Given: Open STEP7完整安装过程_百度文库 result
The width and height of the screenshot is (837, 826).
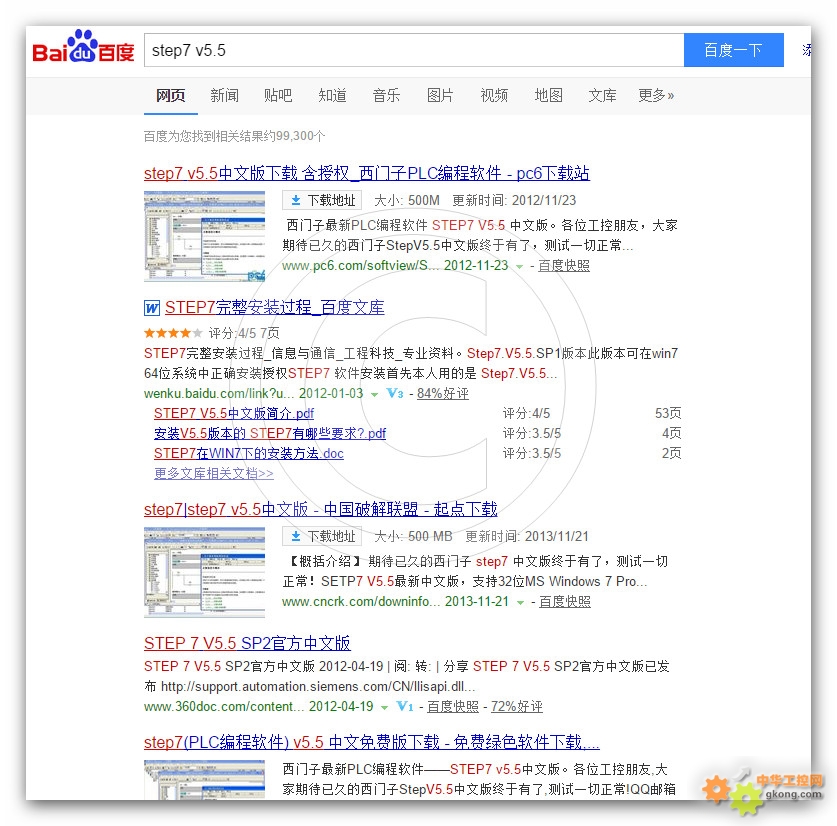Looking at the screenshot, I should pyautogui.click(x=274, y=307).
